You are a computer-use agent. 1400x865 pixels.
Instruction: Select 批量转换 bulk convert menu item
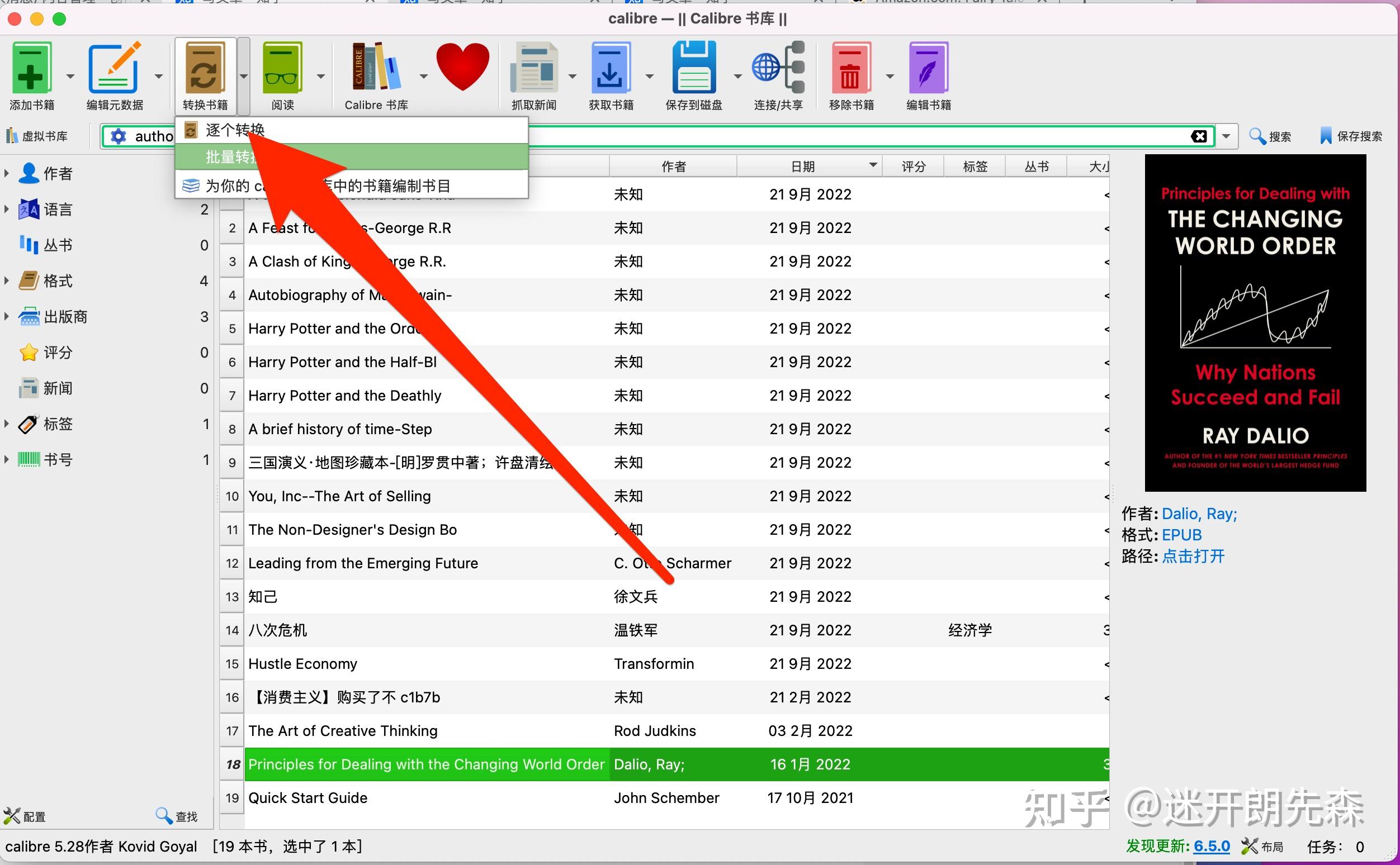[352, 157]
